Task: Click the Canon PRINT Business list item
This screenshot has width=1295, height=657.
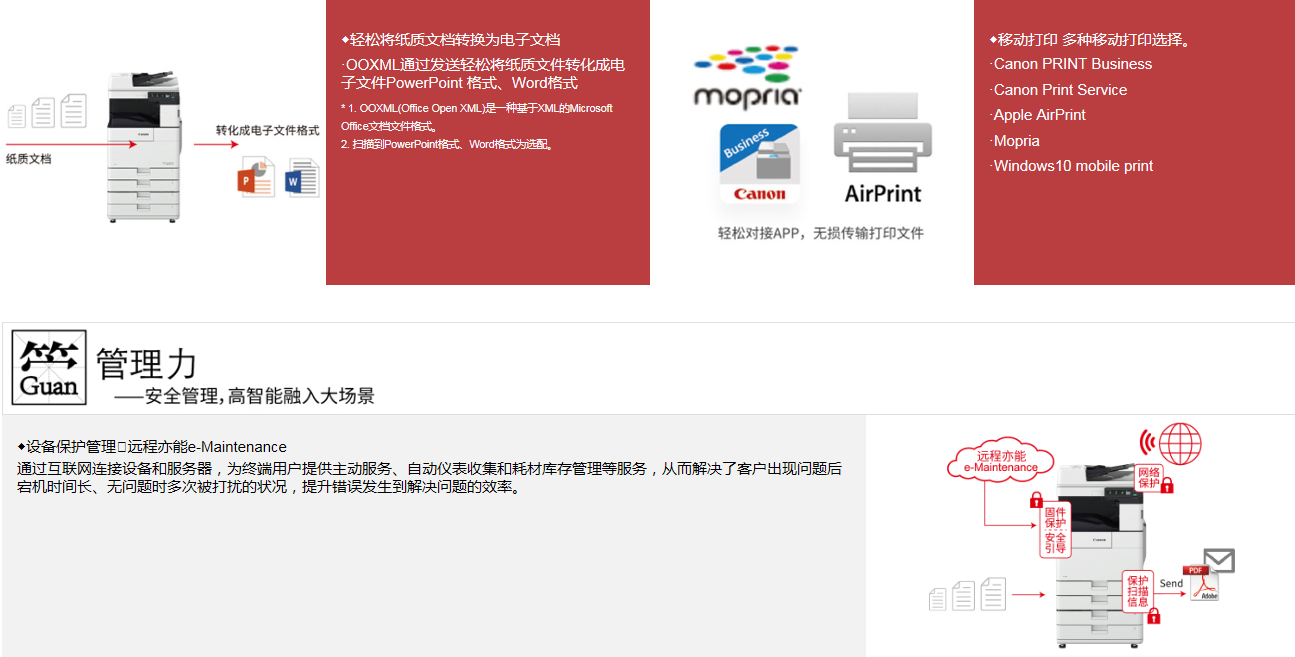Action: click(x=1072, y=64)
